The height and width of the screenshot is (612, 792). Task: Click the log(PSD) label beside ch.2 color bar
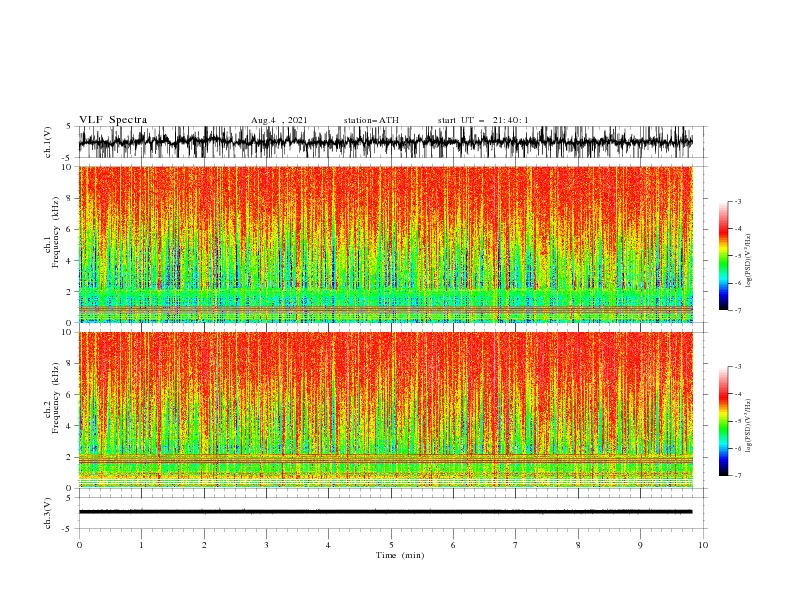tap(748, 426)
